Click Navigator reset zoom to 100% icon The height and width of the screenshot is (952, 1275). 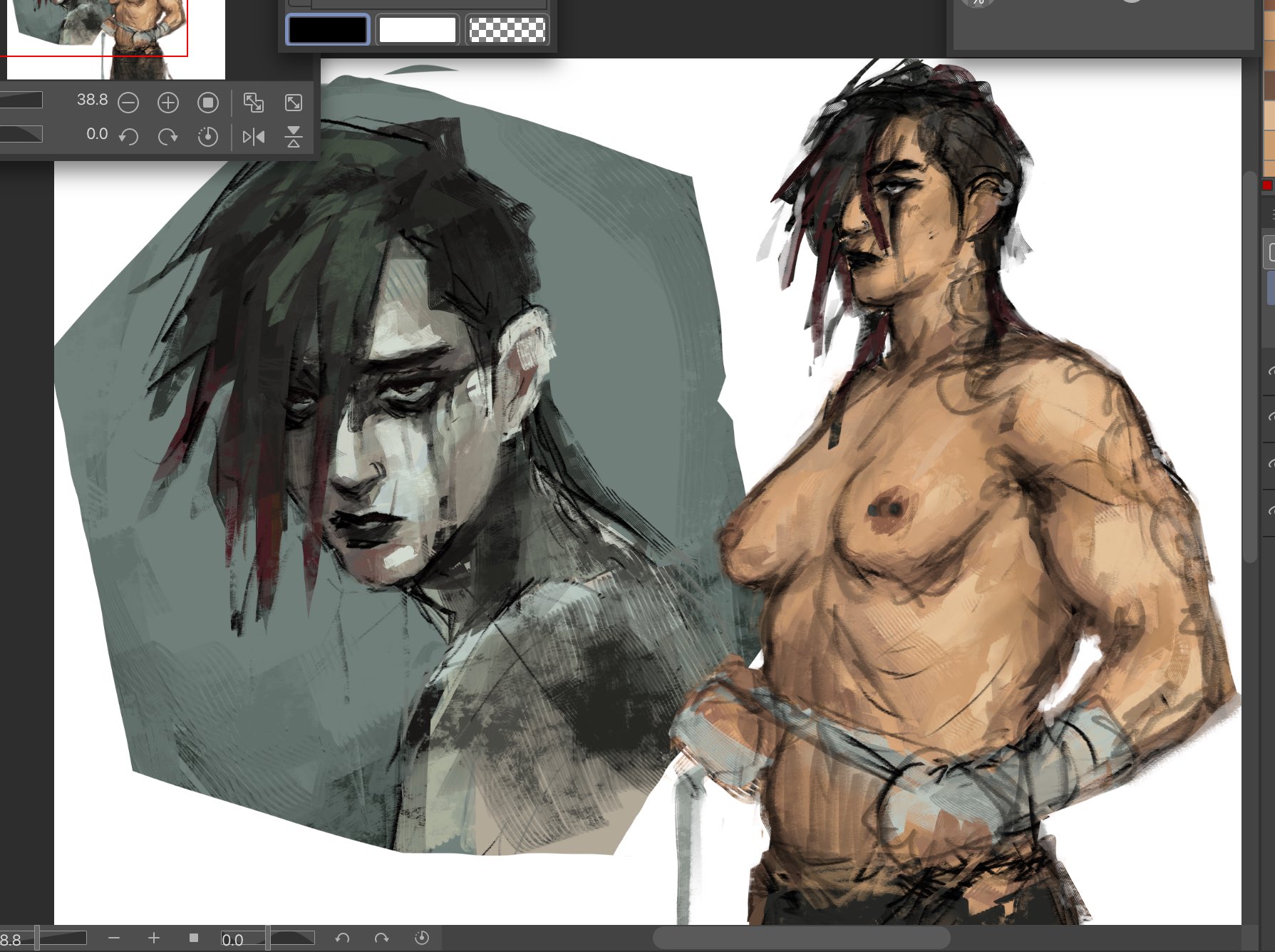[x=207, y=103]
